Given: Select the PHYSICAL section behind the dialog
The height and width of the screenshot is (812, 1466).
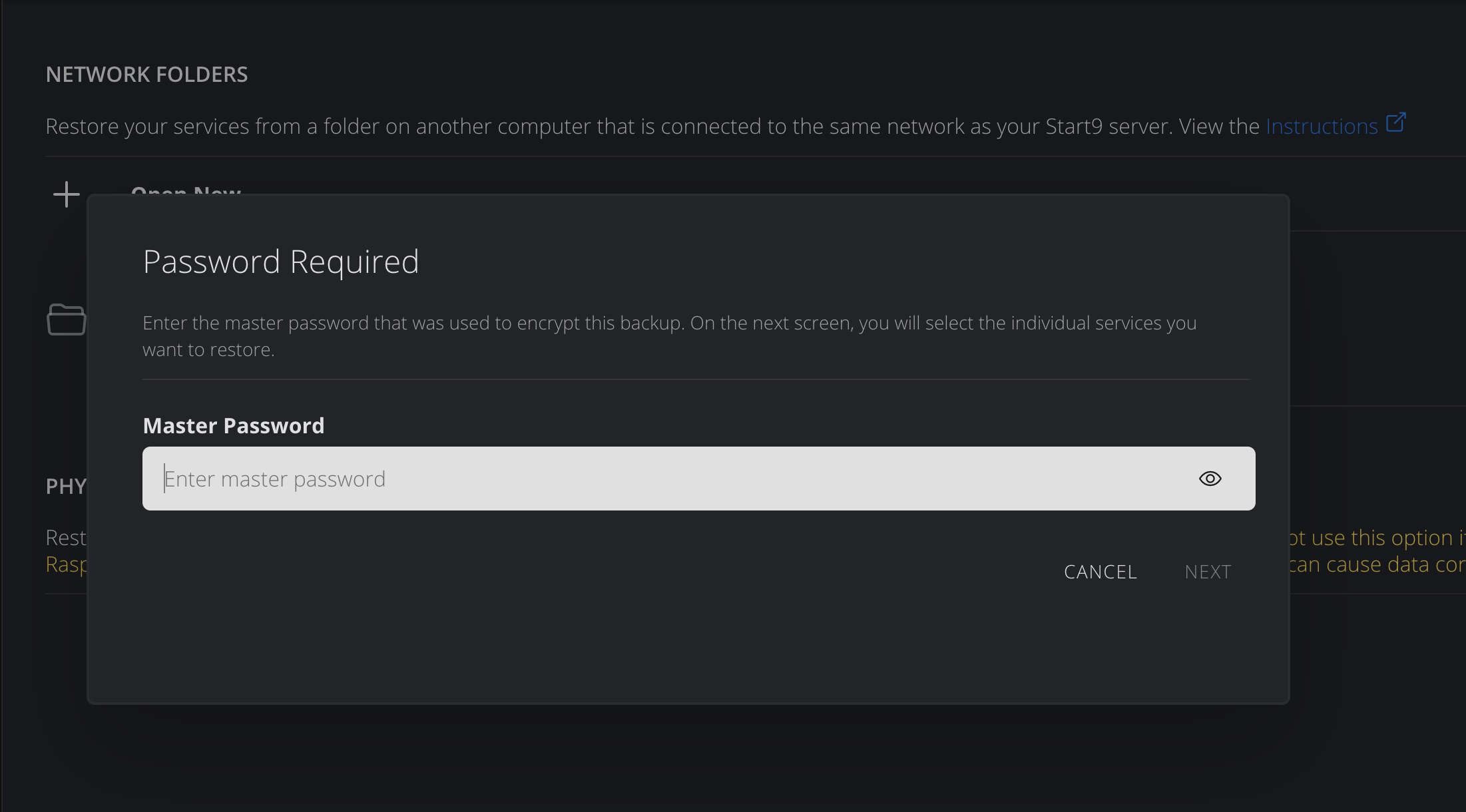Looking at the screenshot, I should pos(65,487).
